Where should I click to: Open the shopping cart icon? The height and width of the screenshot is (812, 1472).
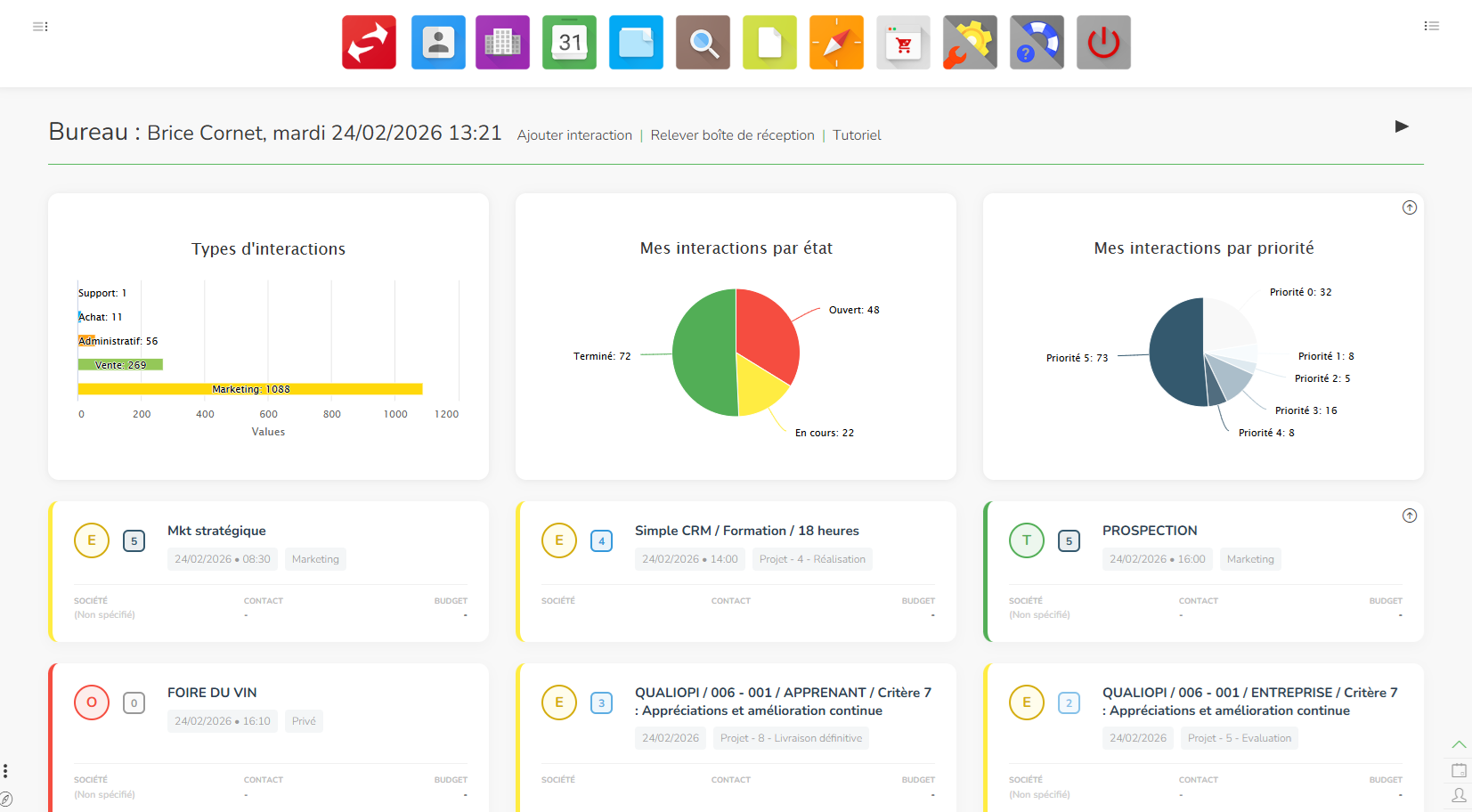click(903, 43)
